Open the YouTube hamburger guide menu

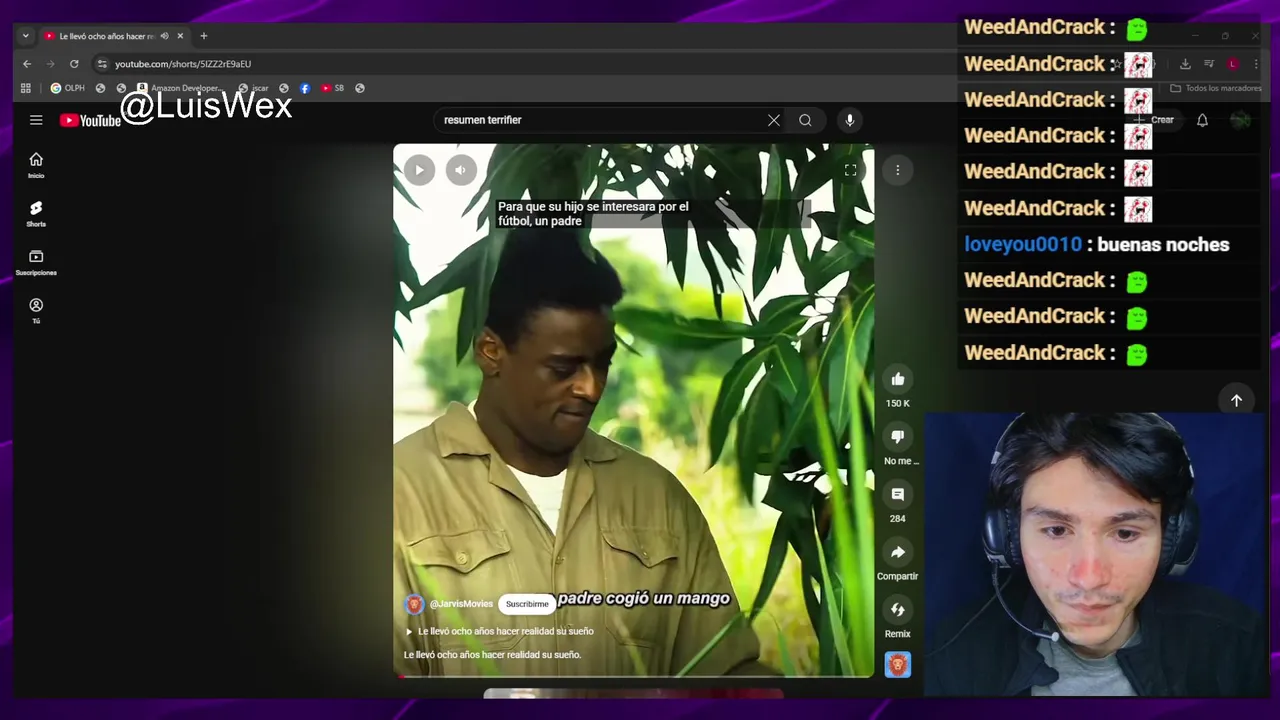(x=36, y=120)
